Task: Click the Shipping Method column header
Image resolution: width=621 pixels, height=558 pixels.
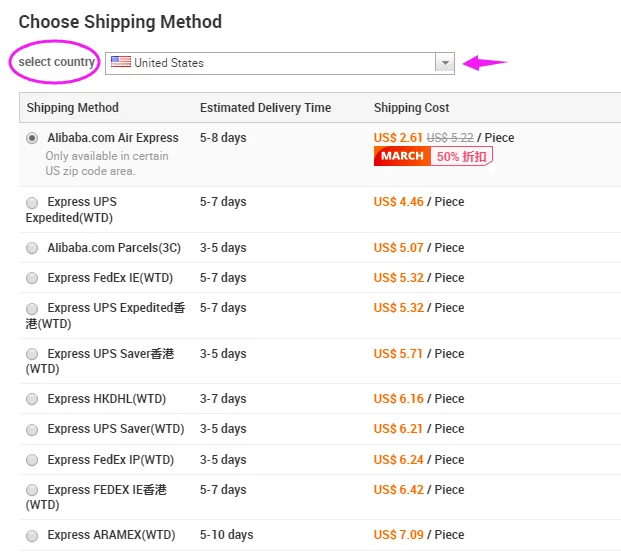Action: pos(72,108)
